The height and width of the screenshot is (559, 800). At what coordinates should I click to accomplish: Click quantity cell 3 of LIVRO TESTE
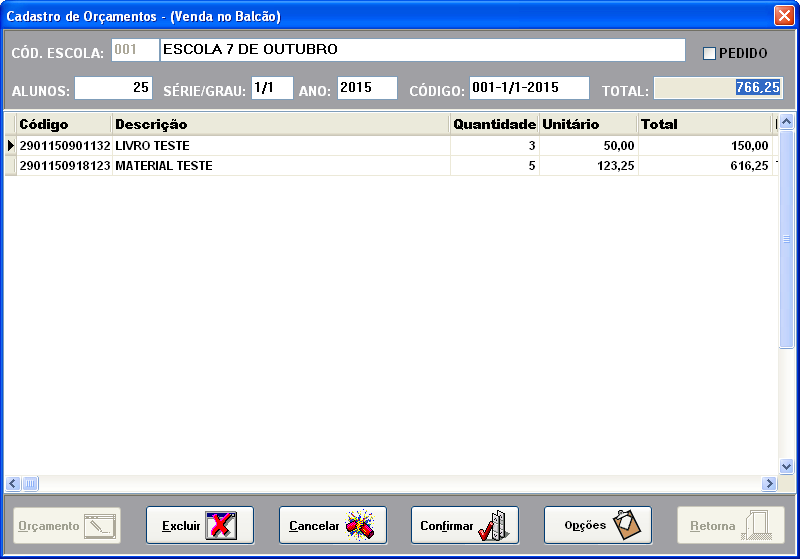494,146
